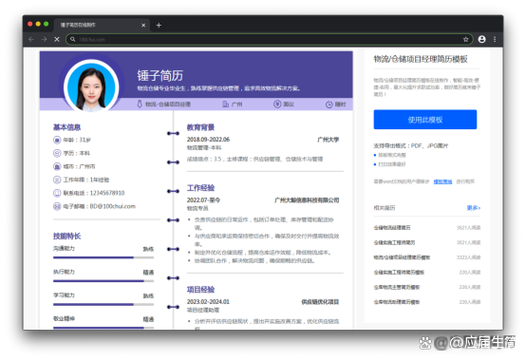Click the phone number 12345678910
This screenshot has height=361, width=526.
pyautogui.click(x=107, y=193)
